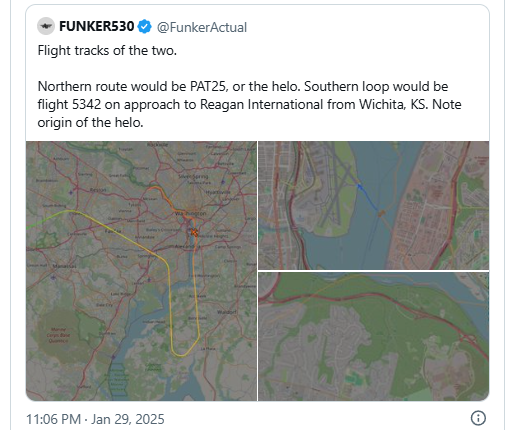Open the airport river close-up map image
Image resolution: width=511 pixels, height=430 pixels.
click(374, 205)
